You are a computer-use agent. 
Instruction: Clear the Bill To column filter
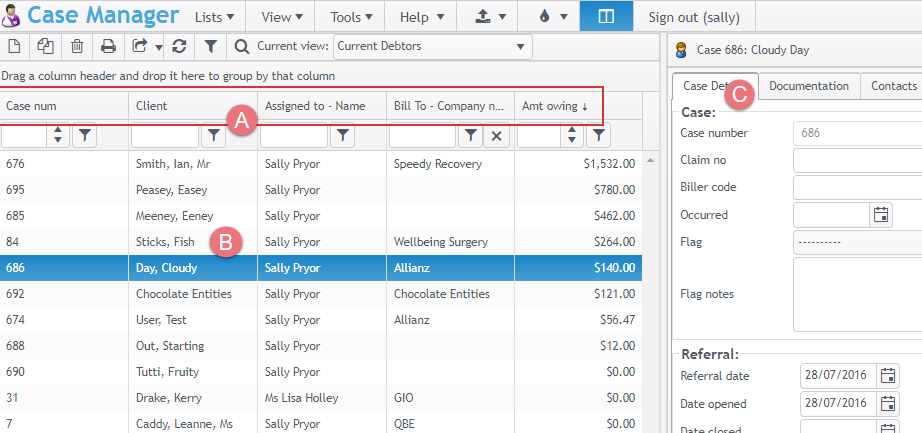tap(497, 136)
